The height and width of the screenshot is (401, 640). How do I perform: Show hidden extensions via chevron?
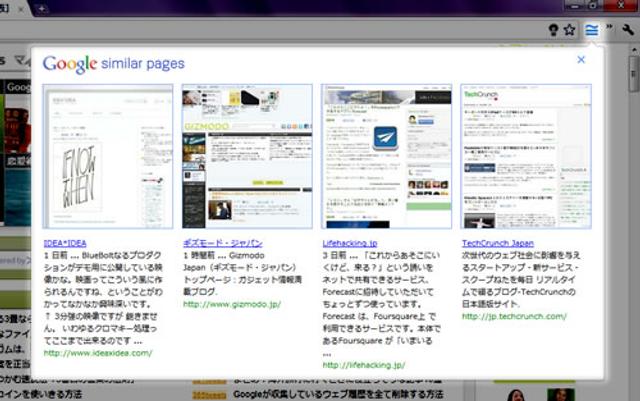pyautogui.click(x=609, y=28)
